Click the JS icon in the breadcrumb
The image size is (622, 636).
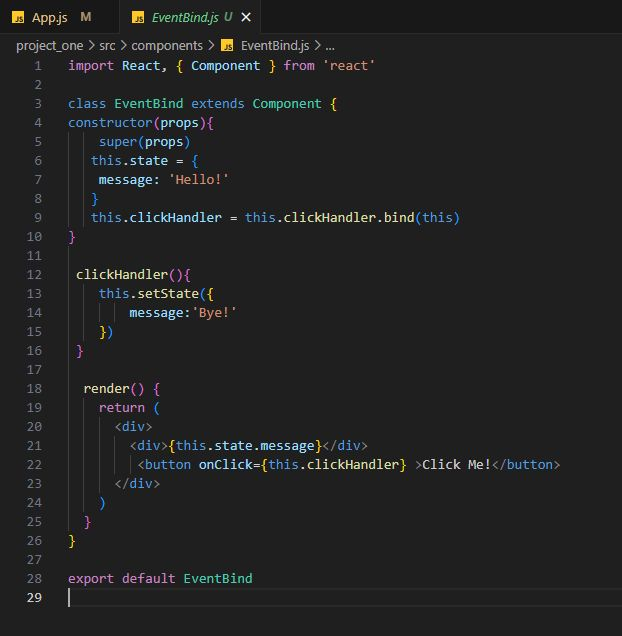pos(227,45)
